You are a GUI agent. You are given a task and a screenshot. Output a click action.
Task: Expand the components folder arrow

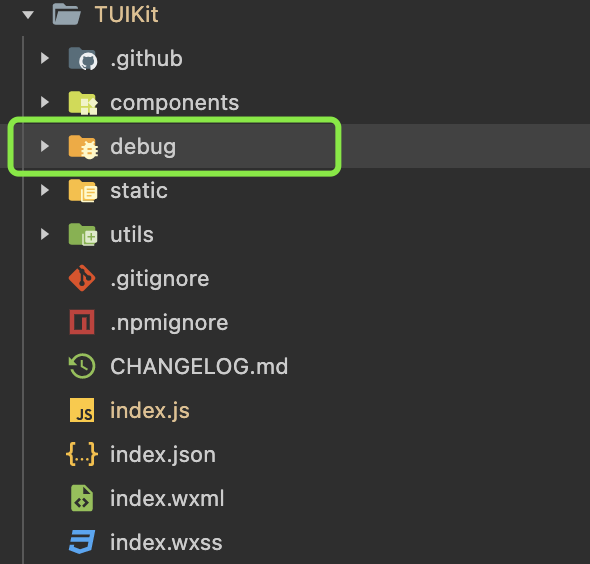click(x=45, y=102)
